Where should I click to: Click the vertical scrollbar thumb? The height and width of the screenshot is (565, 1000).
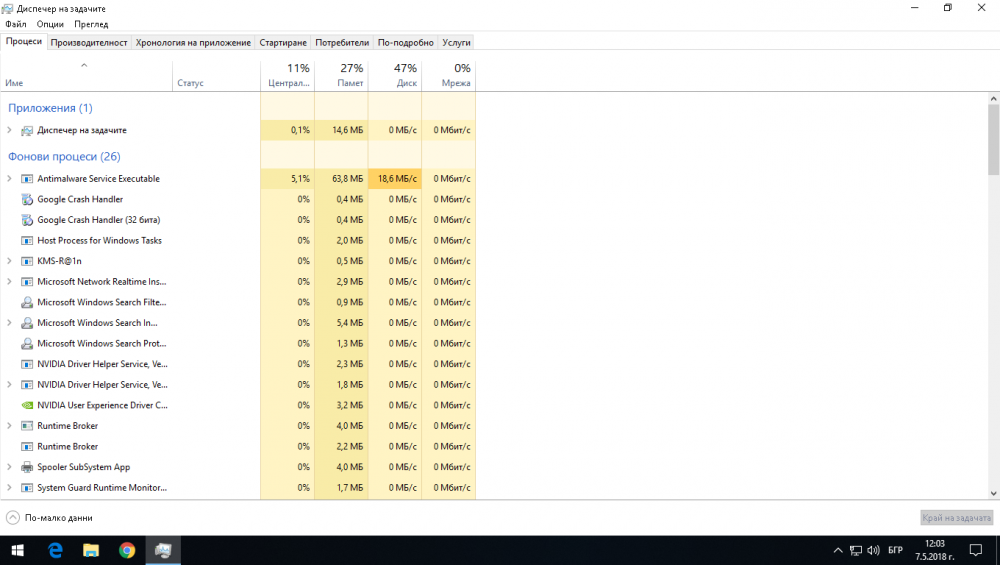coord(993,139)
